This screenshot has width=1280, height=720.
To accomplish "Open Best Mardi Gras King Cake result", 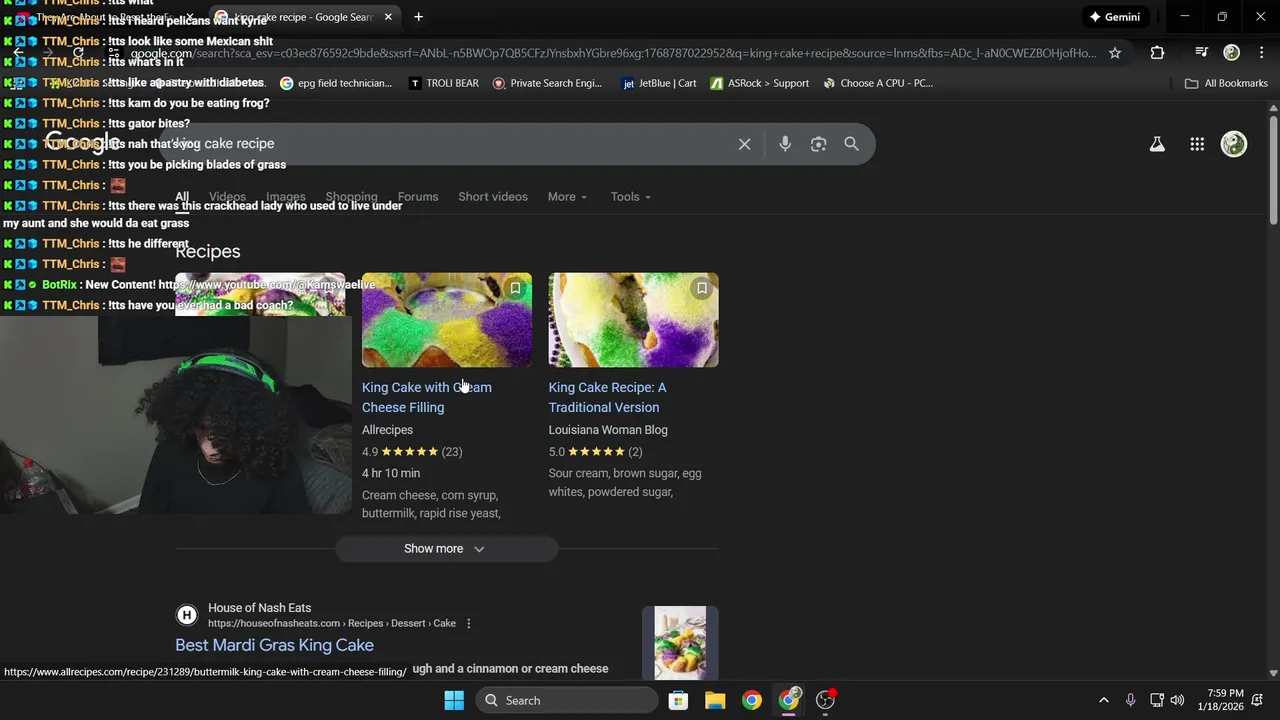I will click(274, 645).
